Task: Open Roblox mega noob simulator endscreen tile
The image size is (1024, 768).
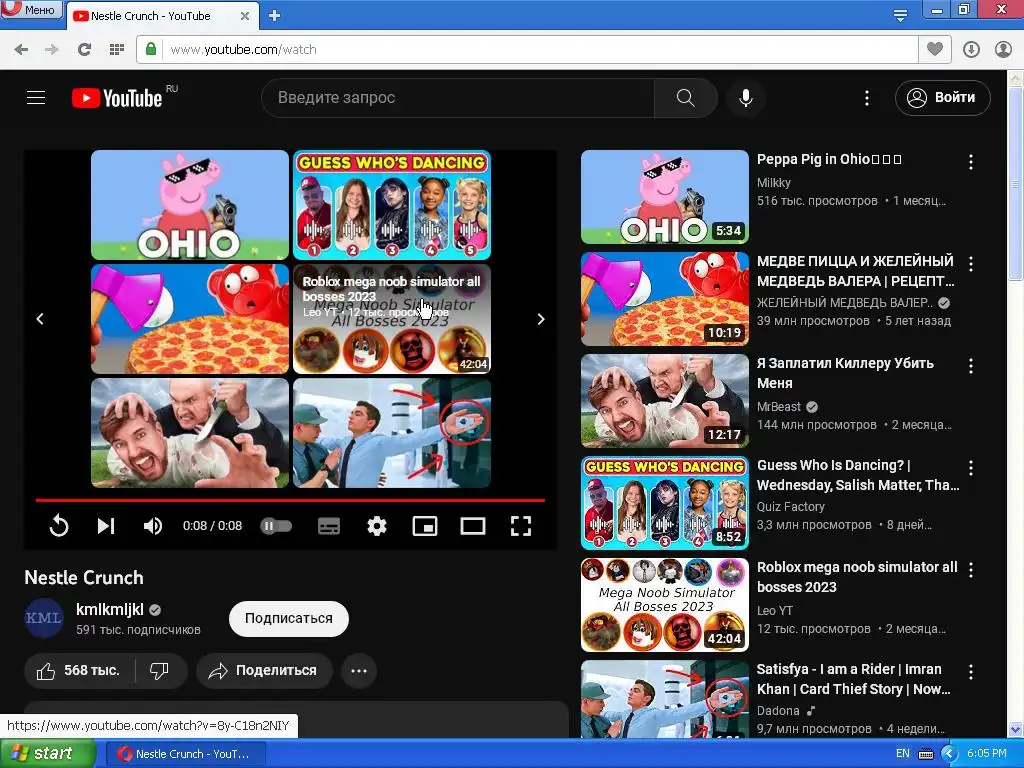Action: (x=392, y=319)
